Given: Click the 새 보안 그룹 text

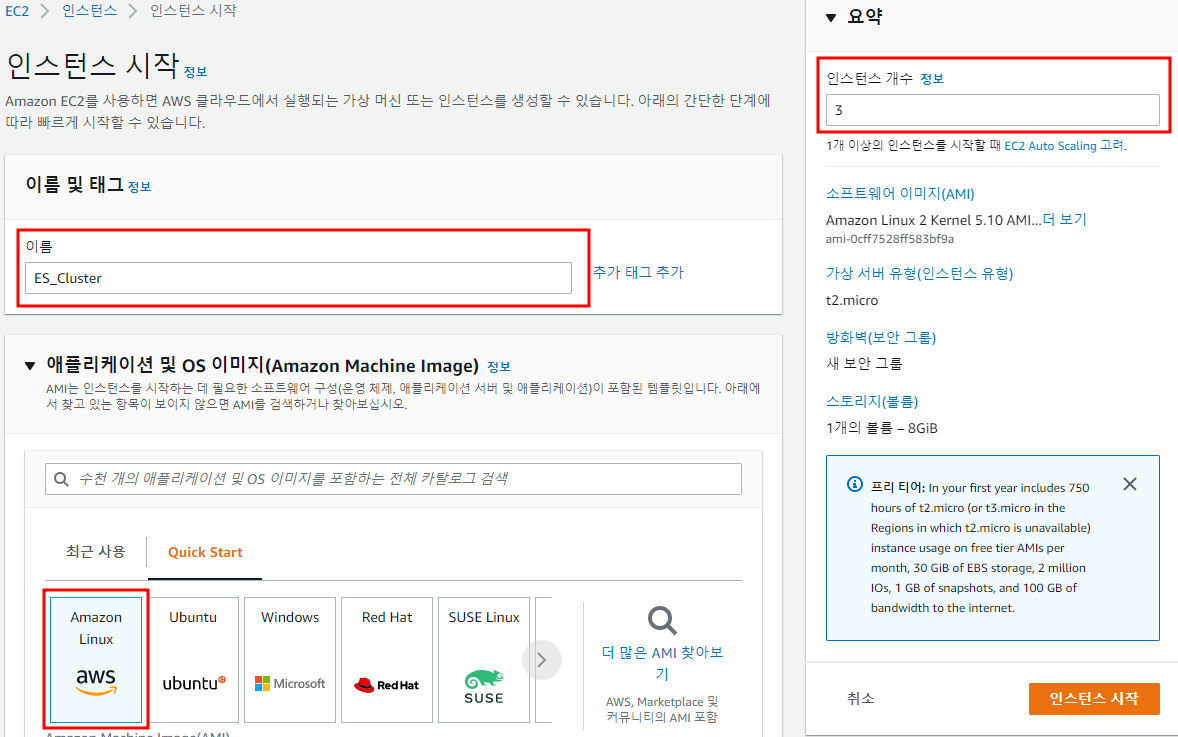Looking at the screenshot, I should point(864,364).
